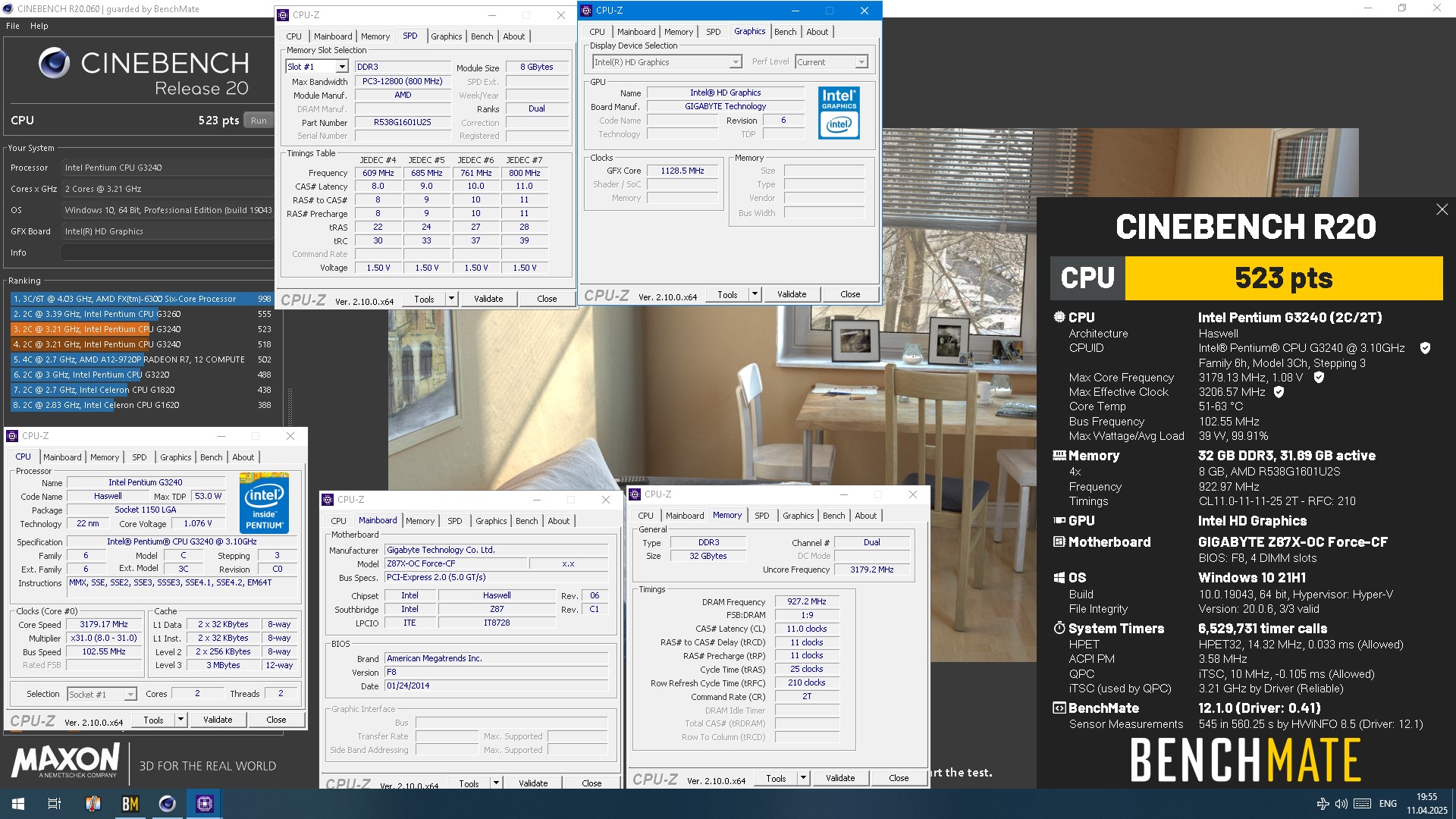Click the Intel Inside Pentium logo
The width and height of the screenshot is (1456, 819).
[x=264, y=502]
